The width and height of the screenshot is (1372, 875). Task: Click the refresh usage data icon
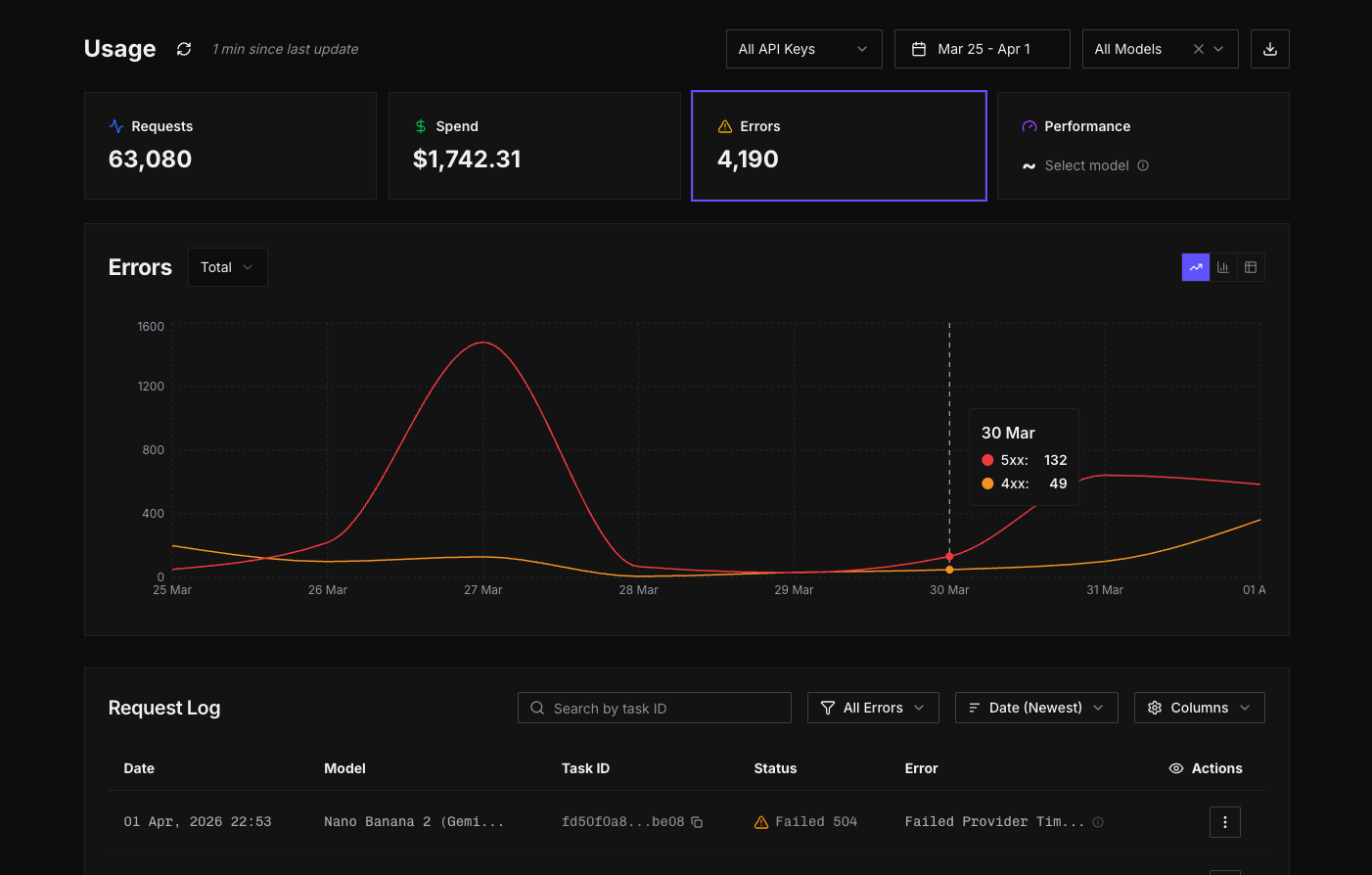pos(184,49)
